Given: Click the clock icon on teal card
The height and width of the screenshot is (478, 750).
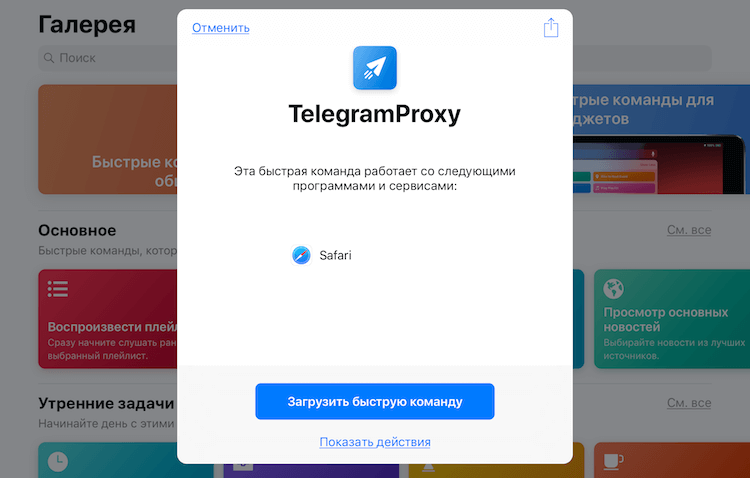Looking at the screenshot, I should click(58, 461).
